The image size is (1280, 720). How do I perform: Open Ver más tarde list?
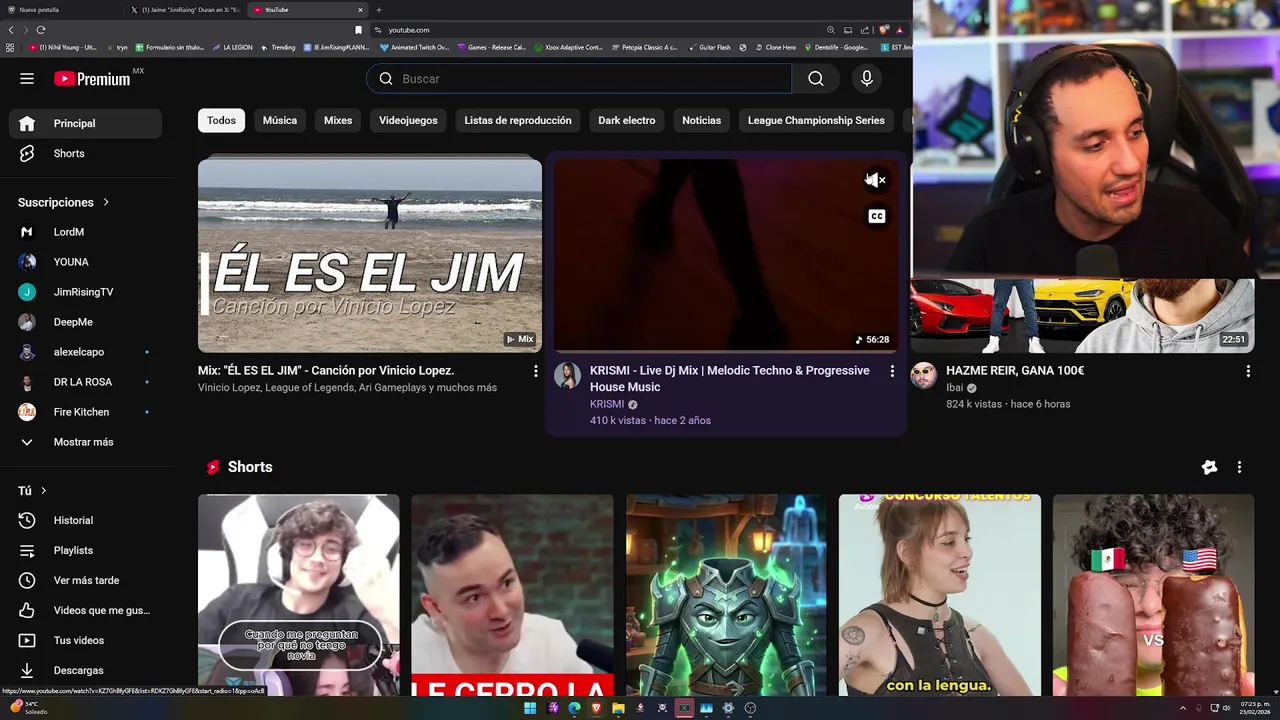(x=85, y=580)
